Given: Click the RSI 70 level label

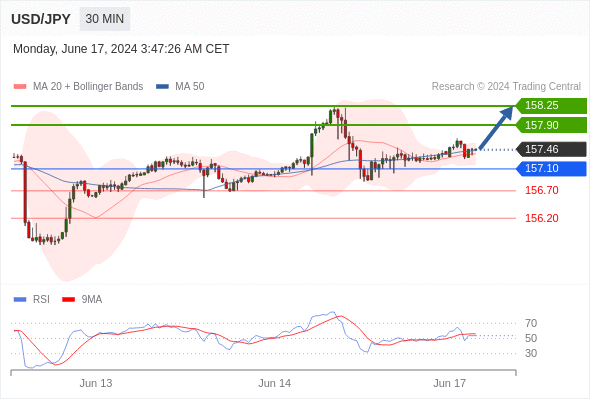Looking at the screenshot, I should (531, 323).
